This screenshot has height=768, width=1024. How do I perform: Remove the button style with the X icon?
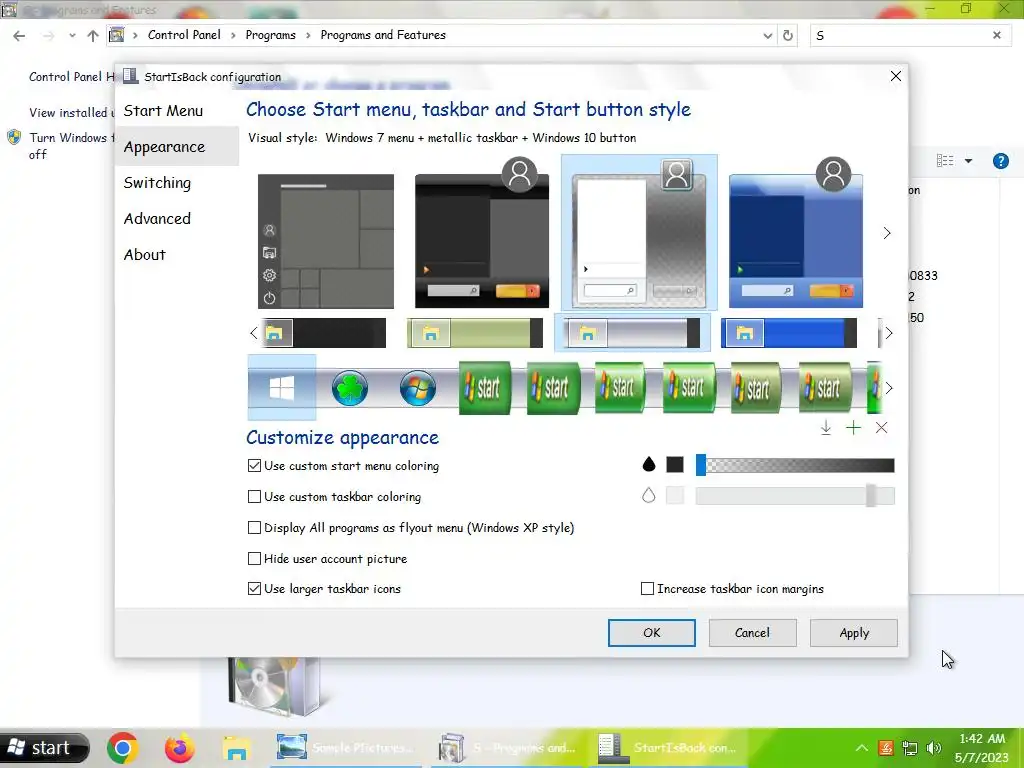click(x=882, y=428)
